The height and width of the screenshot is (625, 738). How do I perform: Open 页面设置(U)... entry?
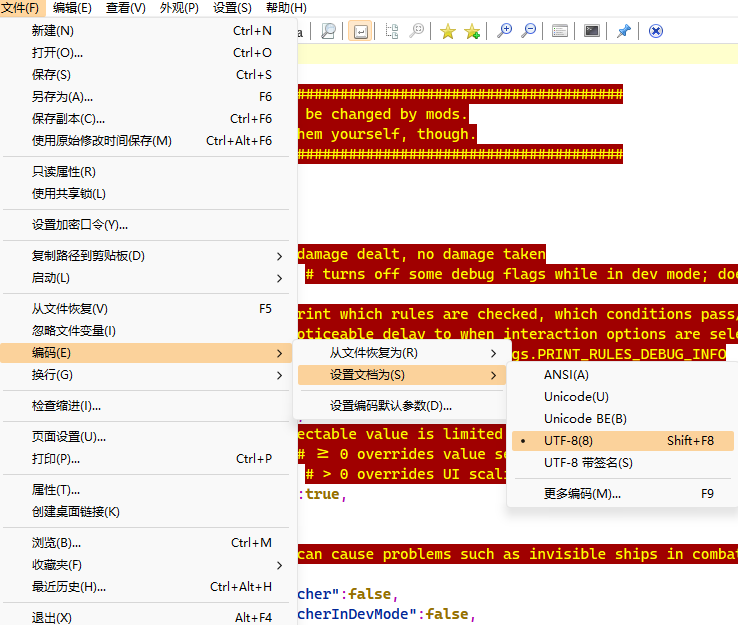point(146,437)
